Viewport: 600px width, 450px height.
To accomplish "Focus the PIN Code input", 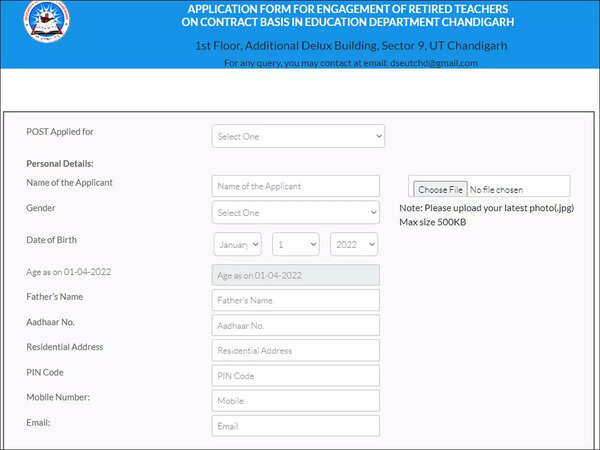I will (x=295, y=376).
